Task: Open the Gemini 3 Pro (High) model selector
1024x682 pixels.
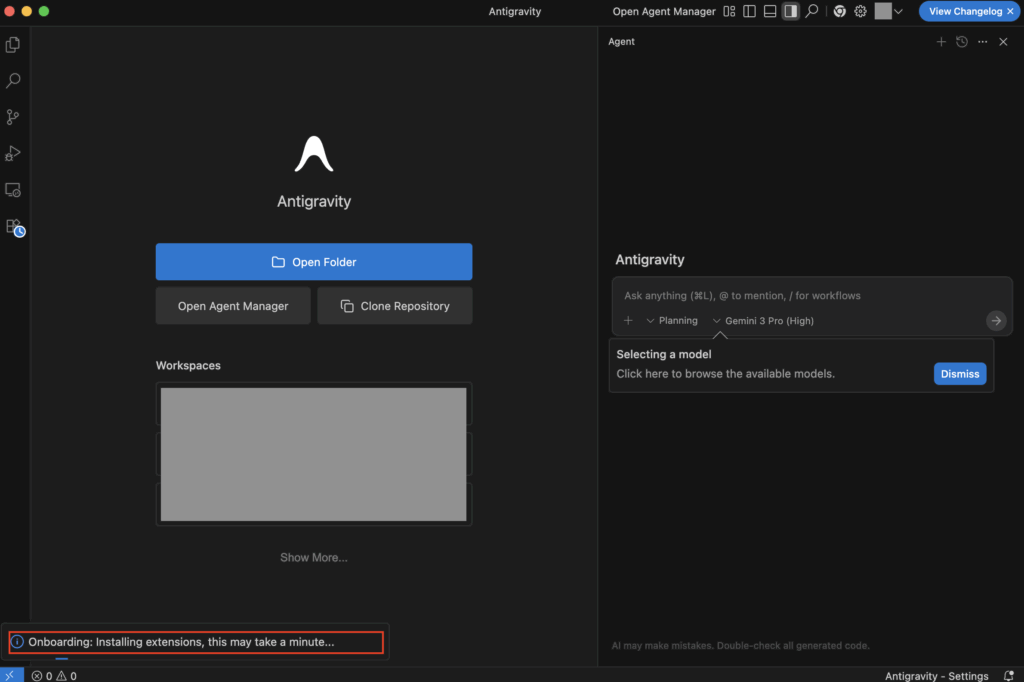Action: click(763, 321)
